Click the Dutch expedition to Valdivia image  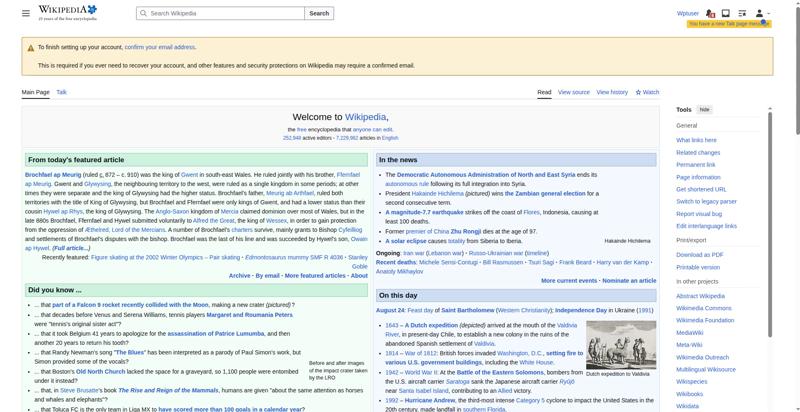click(x=621, y=345)
